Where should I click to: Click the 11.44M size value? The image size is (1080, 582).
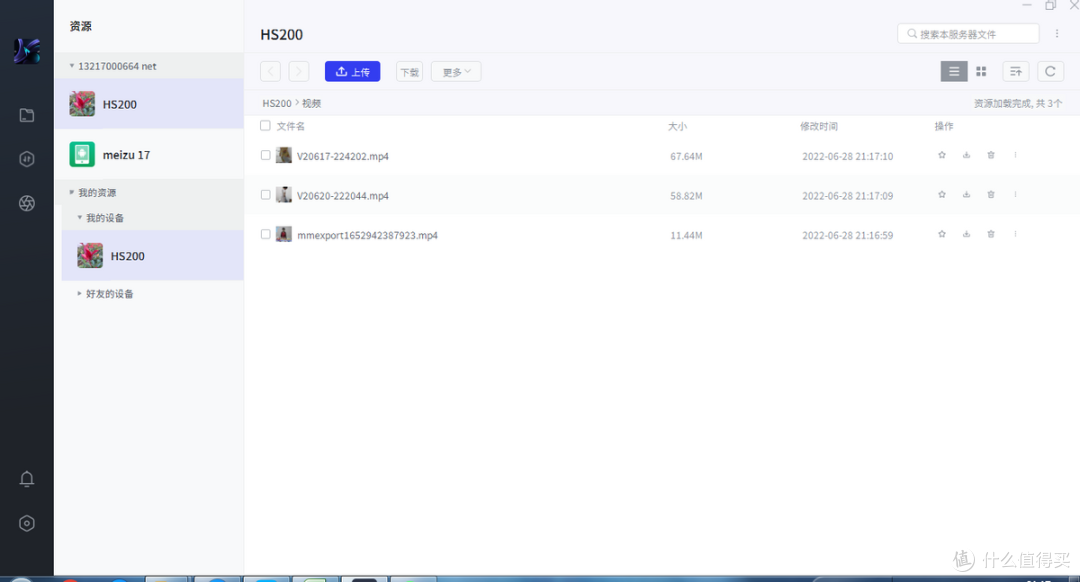[686, 235]
